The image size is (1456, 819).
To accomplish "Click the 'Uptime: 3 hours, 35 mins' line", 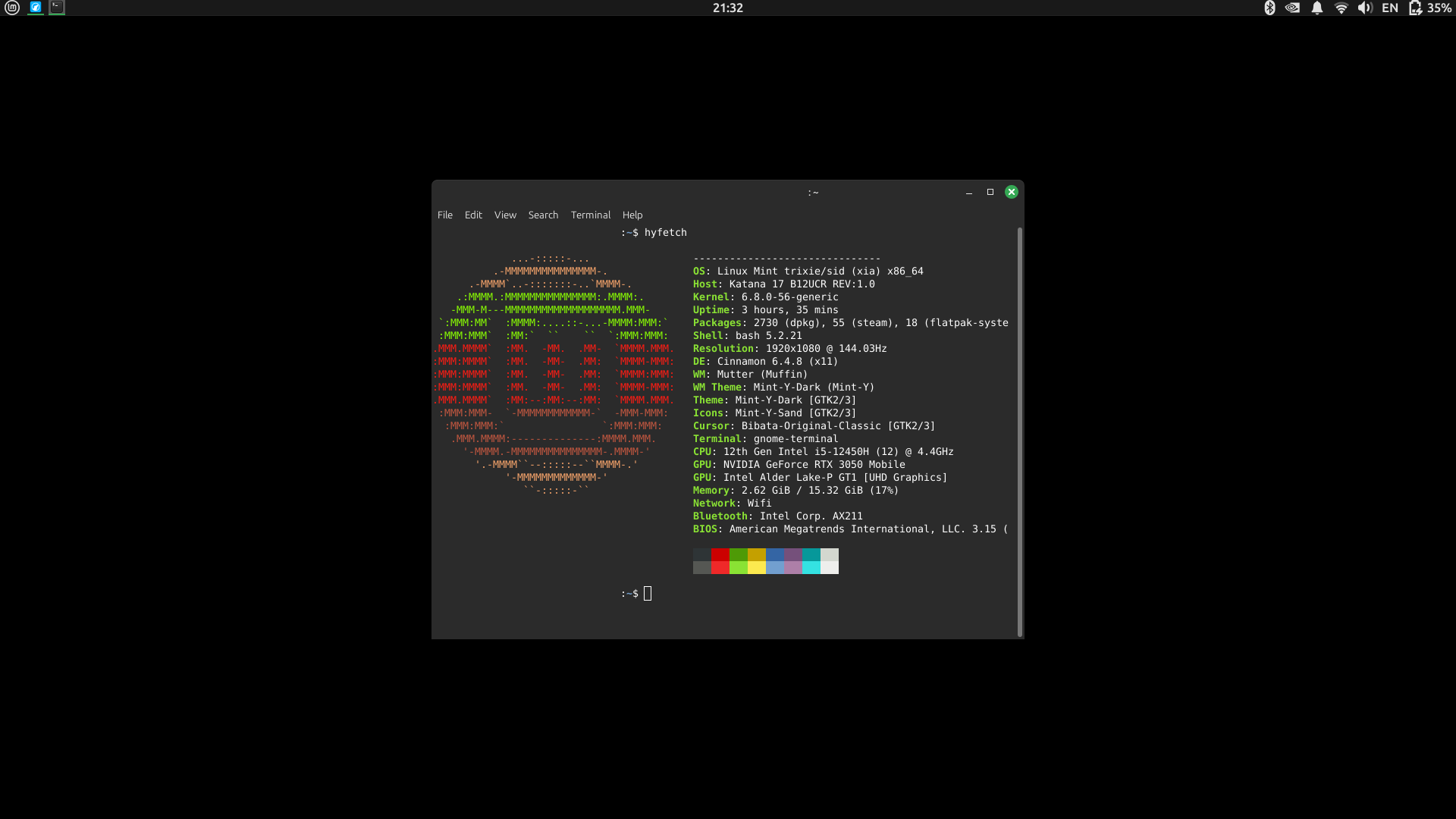I will click(x=766, y=310).
